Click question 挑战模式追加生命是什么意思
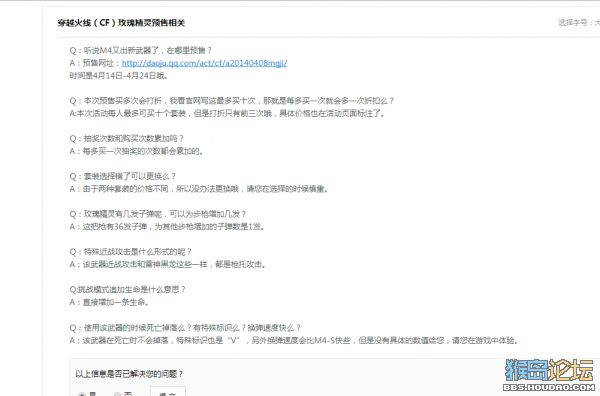Screen dimensions: 600x396 (127, 290)
